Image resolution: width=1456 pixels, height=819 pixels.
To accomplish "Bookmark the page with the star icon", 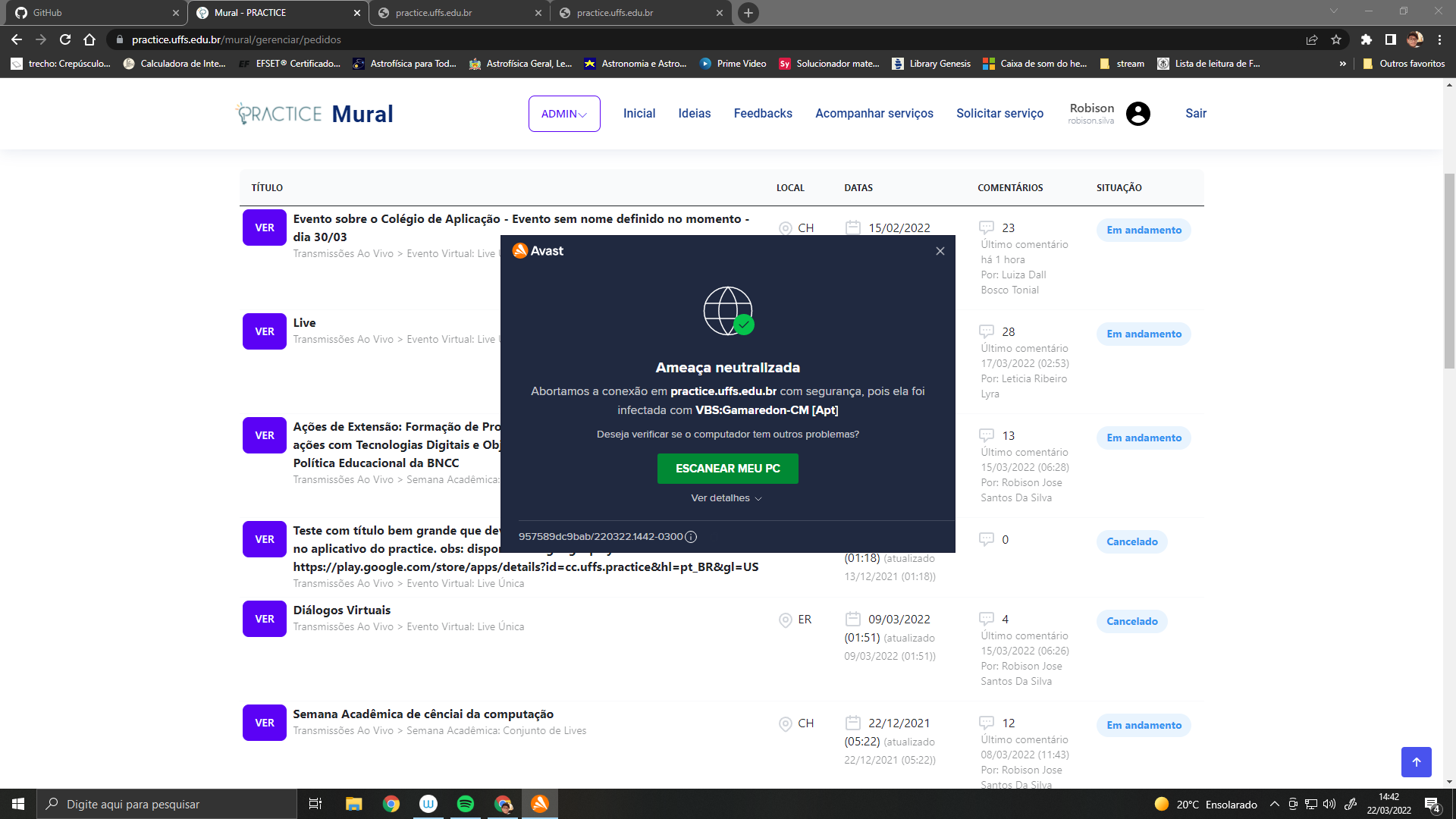I will [x=1337, y=39].
